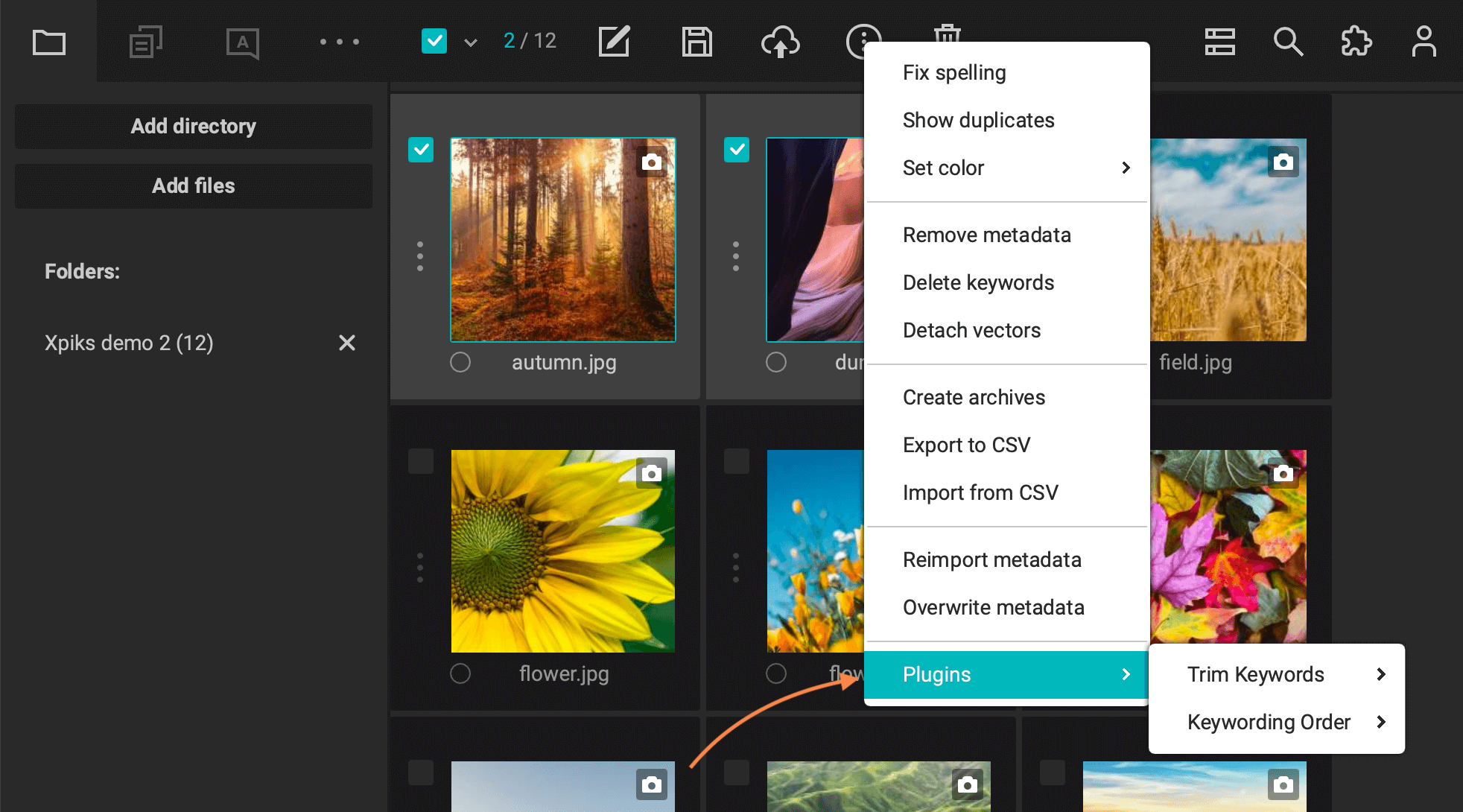The image size is (1463, 812).
Task: Remove the Xpiks demo 2 folder
Action: pyautogui.click(x=347, y=343)
